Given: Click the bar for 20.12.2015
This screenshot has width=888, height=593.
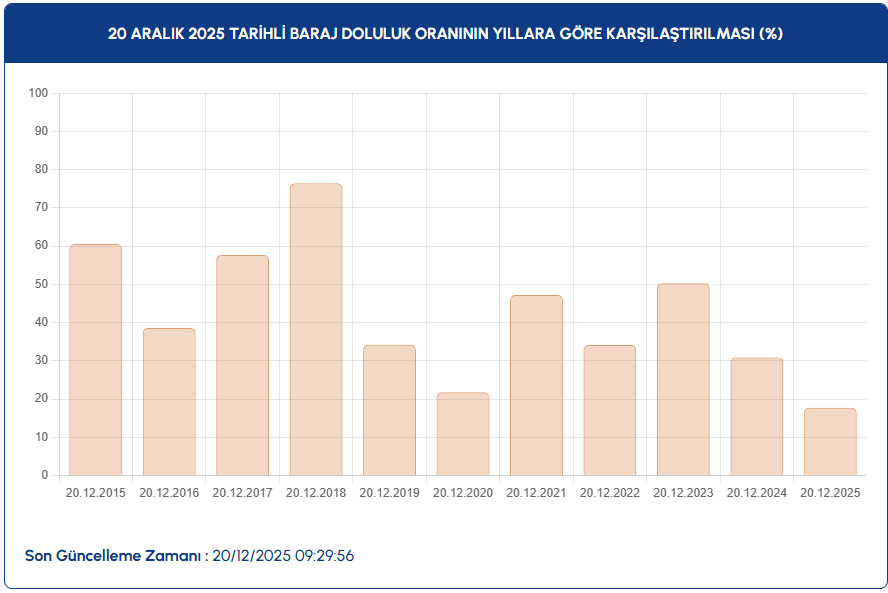Looking at the screenshot, I should click(95, 360).
